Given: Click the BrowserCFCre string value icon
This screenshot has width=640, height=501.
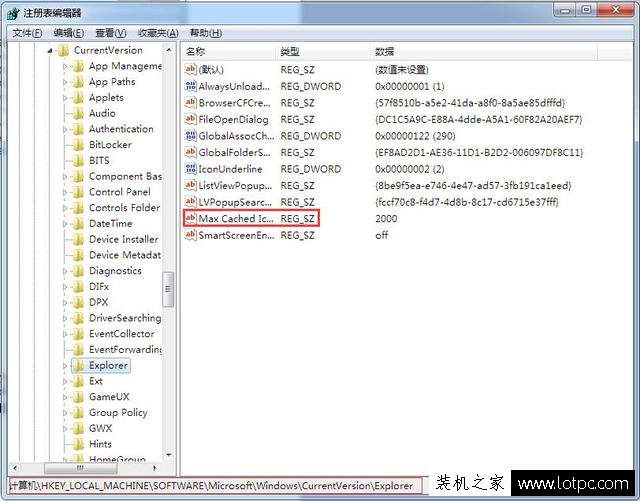Looking at the screenshot, I should click(x=191, y=102).
